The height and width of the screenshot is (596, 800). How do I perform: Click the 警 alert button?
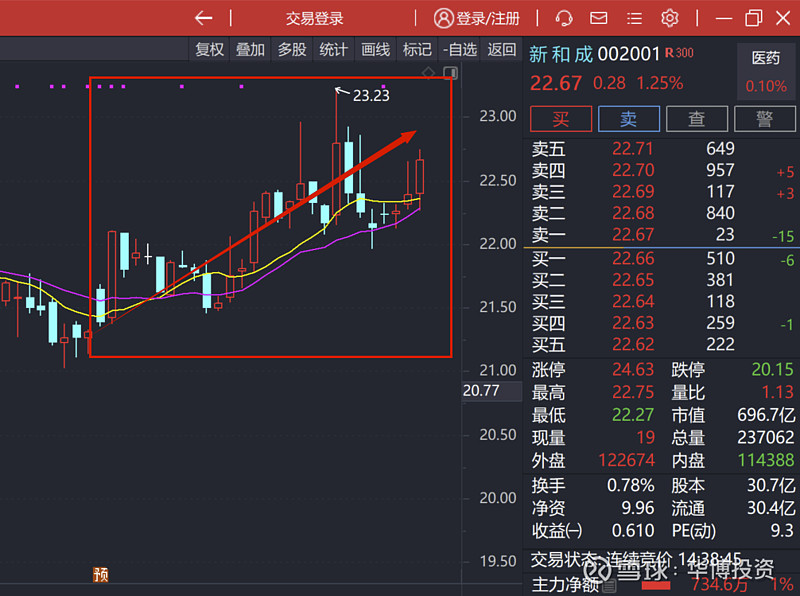point(764,119)
